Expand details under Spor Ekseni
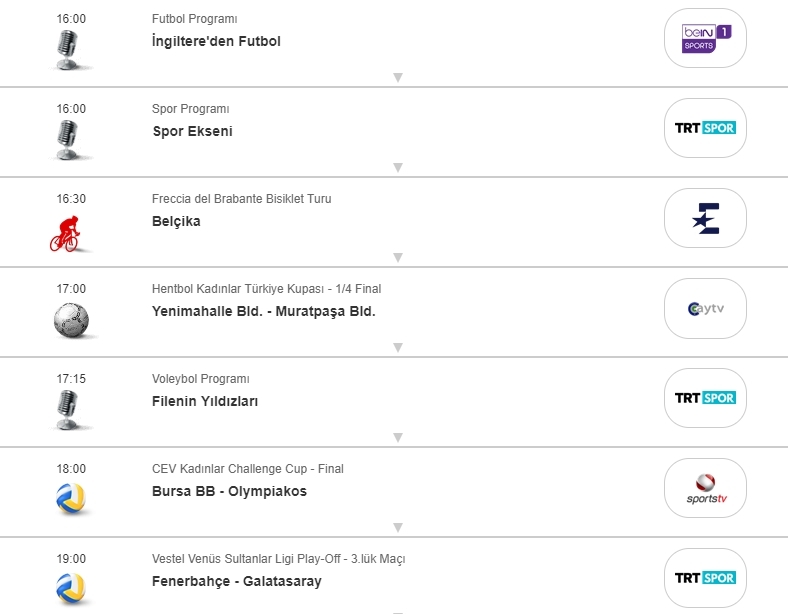 pos(397,168)
